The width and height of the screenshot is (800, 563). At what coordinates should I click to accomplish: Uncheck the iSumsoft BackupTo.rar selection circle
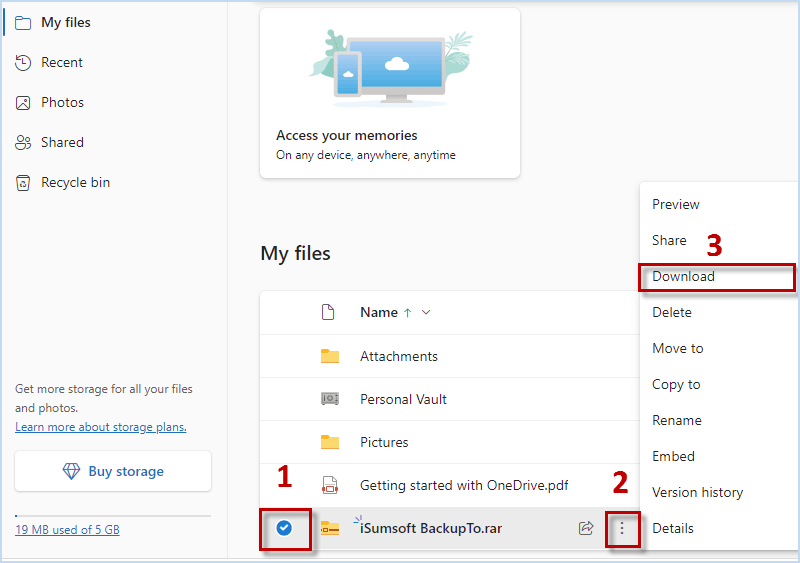284,528
